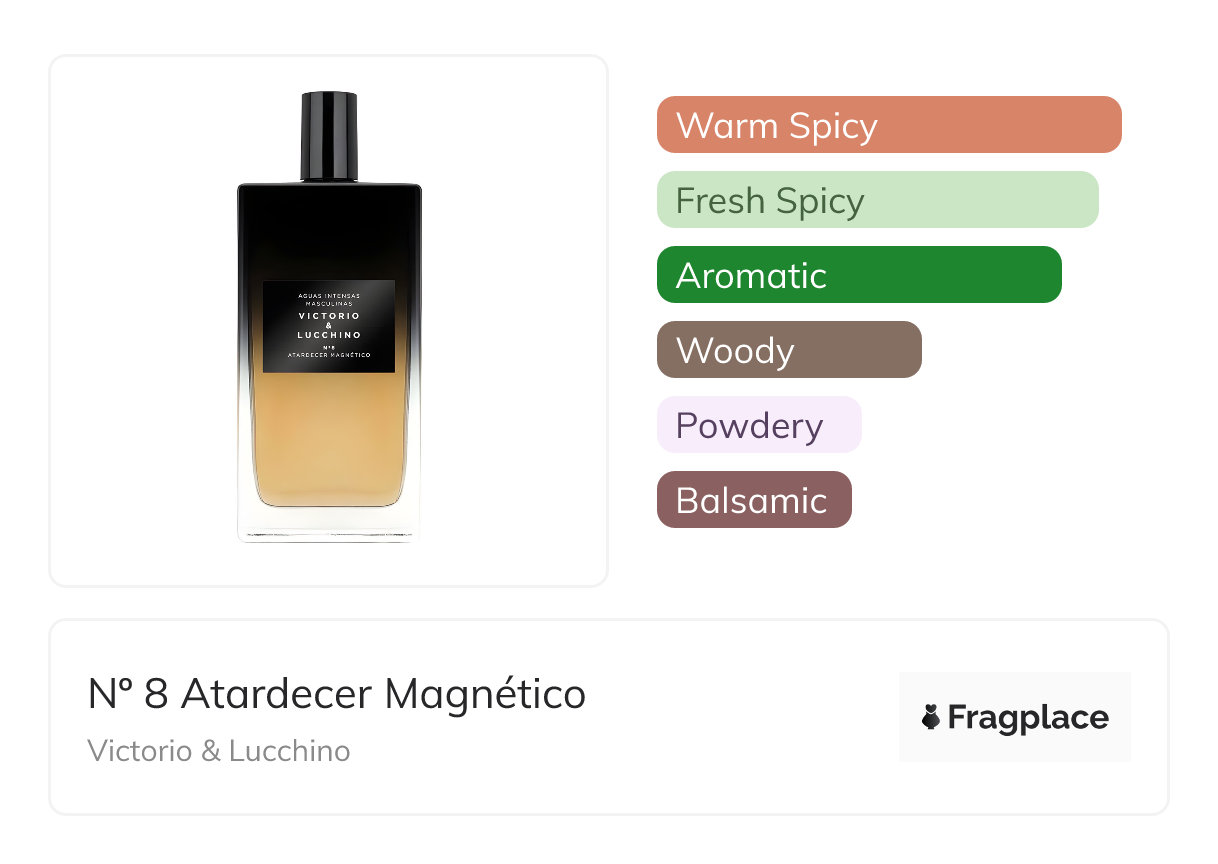Click the black bottle cap
The image size is (1218, 864).
pyautogui.click(x=329, y=136)
